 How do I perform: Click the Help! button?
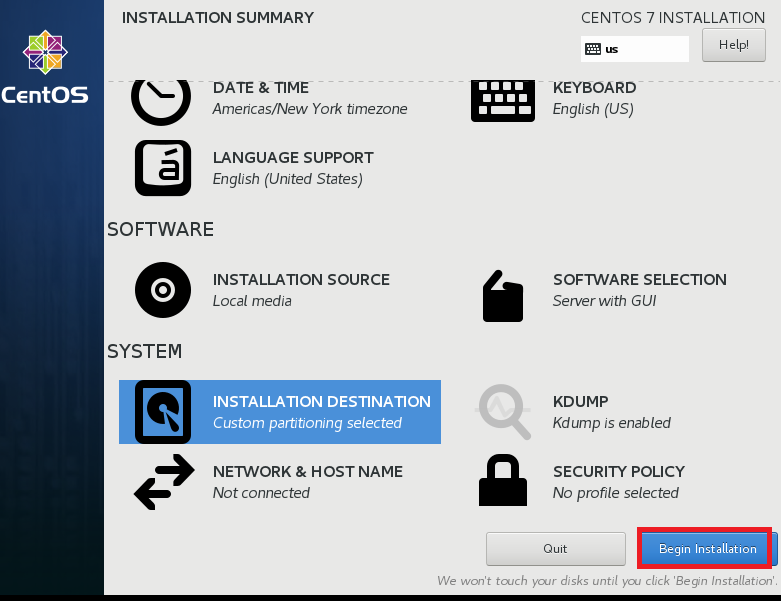(x=734, y=45)
